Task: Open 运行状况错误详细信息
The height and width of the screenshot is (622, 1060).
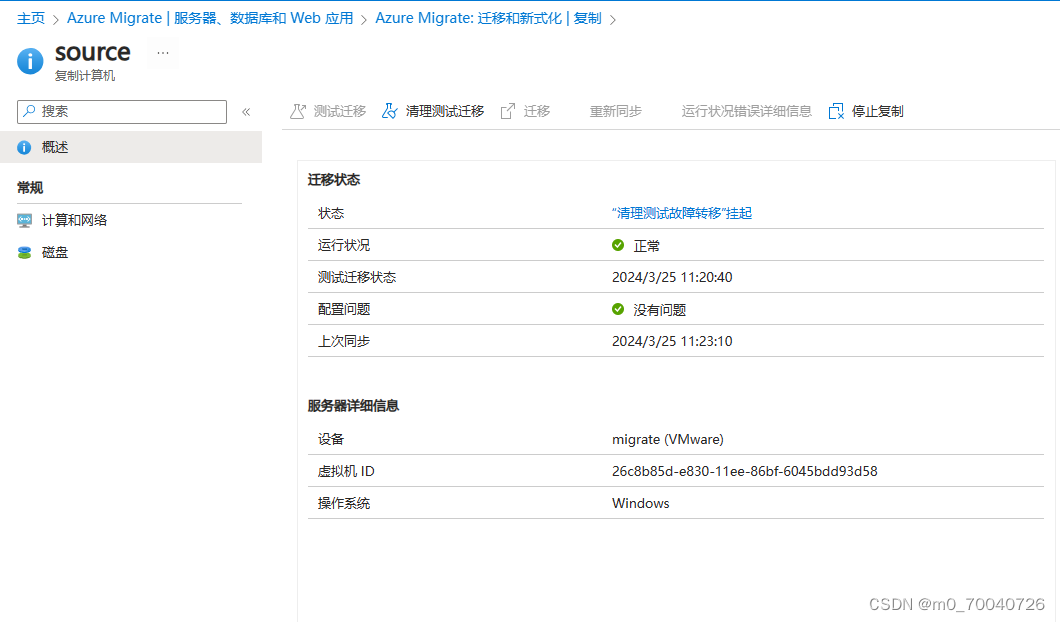Action: [x=746, y=111]
